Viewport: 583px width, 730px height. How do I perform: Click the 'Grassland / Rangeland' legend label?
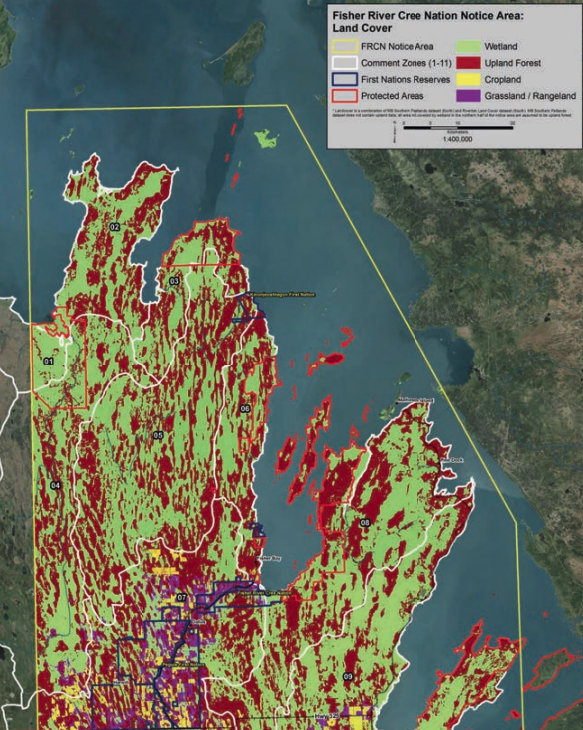[530, 96]
